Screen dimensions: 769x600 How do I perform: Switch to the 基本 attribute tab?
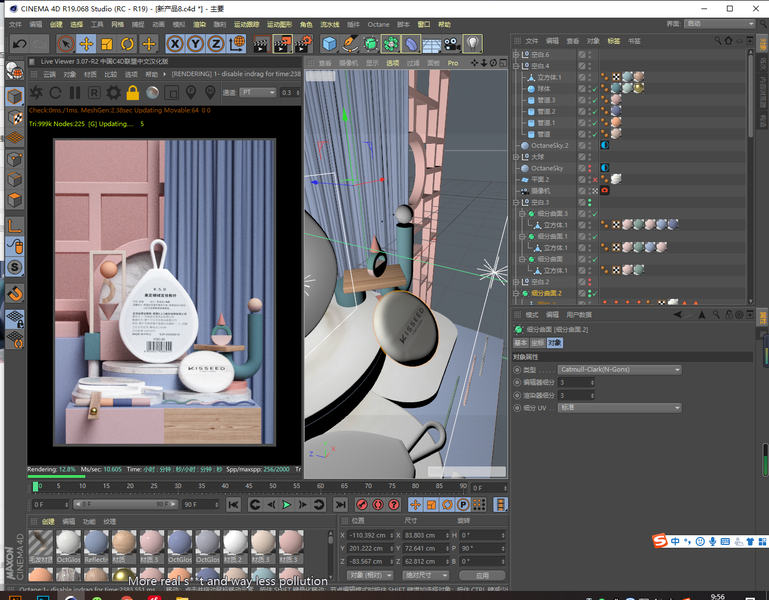[520, 343]
